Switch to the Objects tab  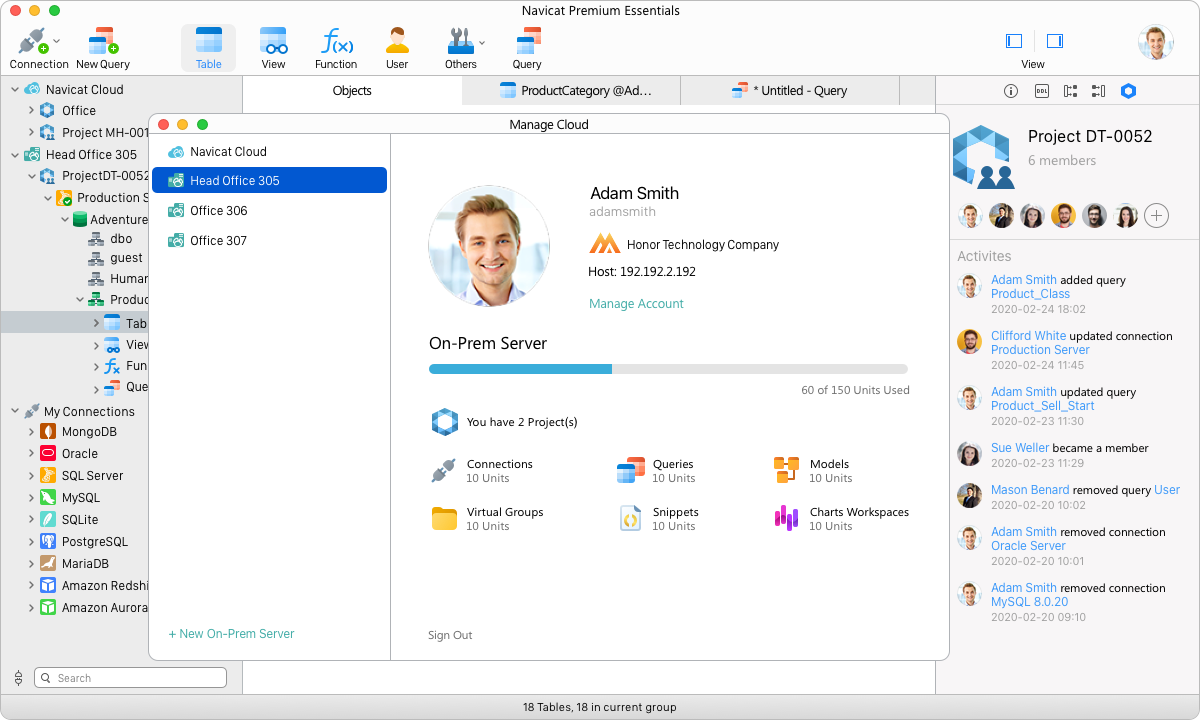click(352, 90)
